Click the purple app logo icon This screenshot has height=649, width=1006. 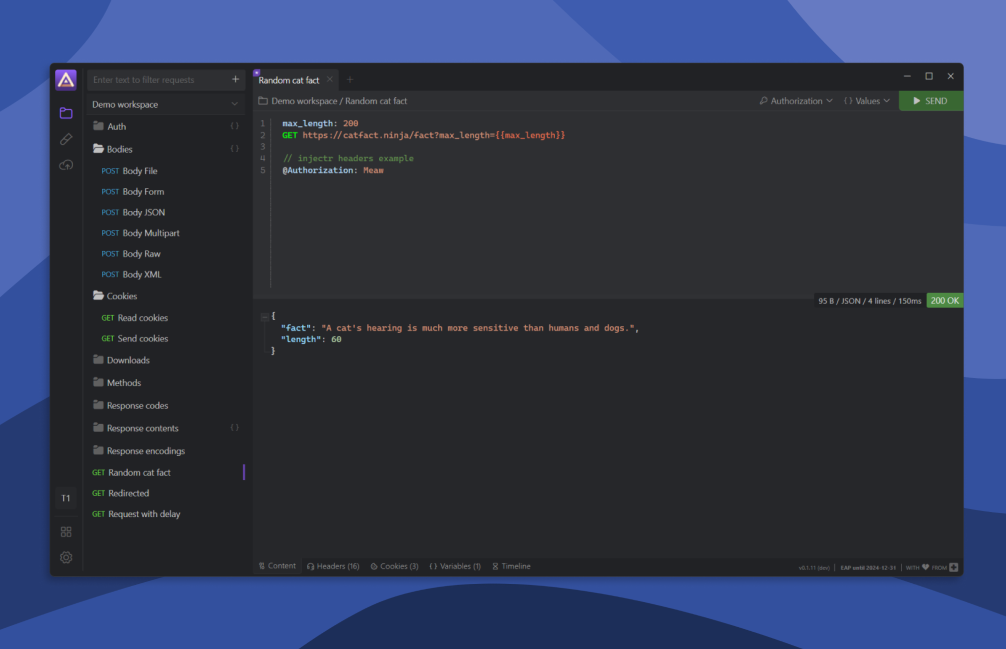[66, 80]
